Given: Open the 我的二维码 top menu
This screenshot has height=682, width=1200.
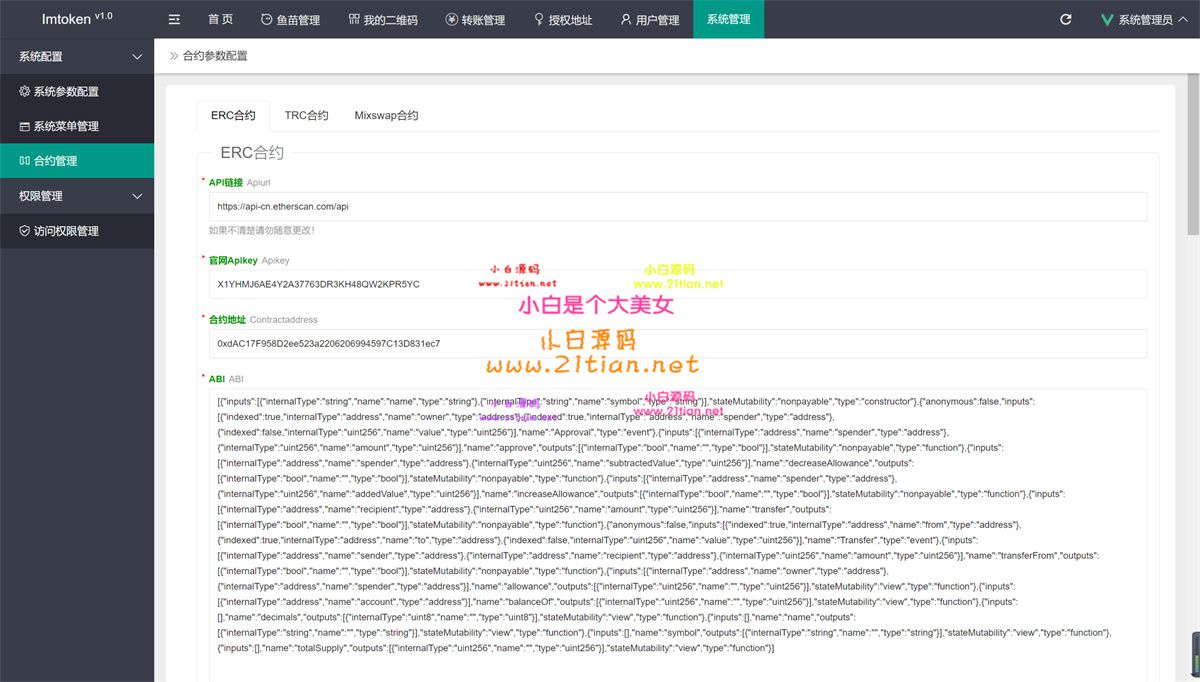Looking at the screenshot, I should (383, 19).
